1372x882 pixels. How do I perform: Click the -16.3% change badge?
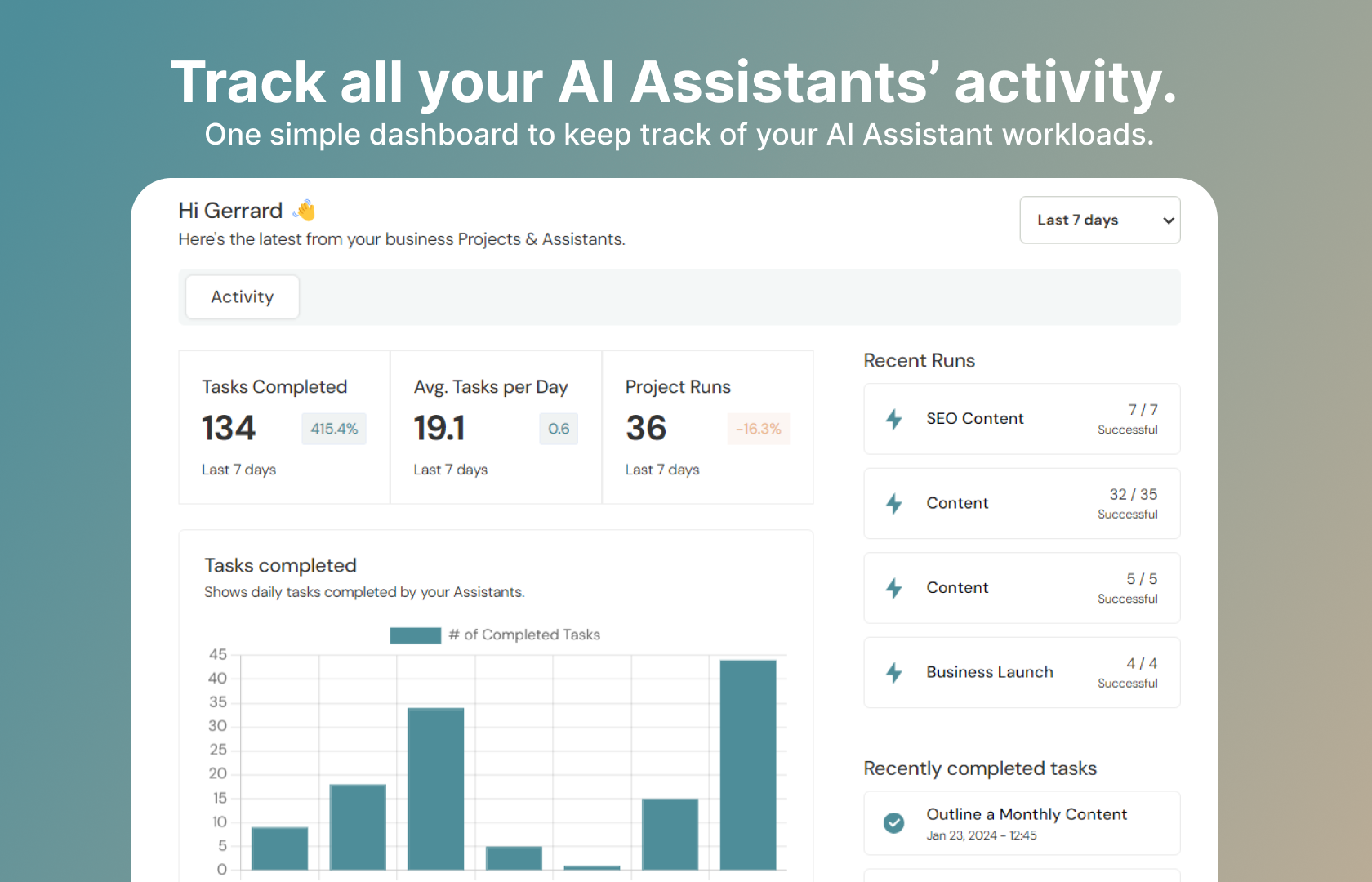coord(759,429)
